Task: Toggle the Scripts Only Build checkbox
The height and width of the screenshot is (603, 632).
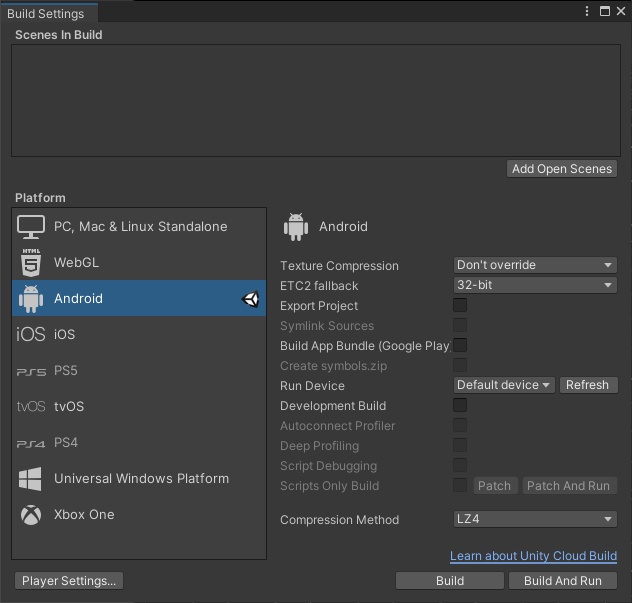Action: tap(460, 485)
